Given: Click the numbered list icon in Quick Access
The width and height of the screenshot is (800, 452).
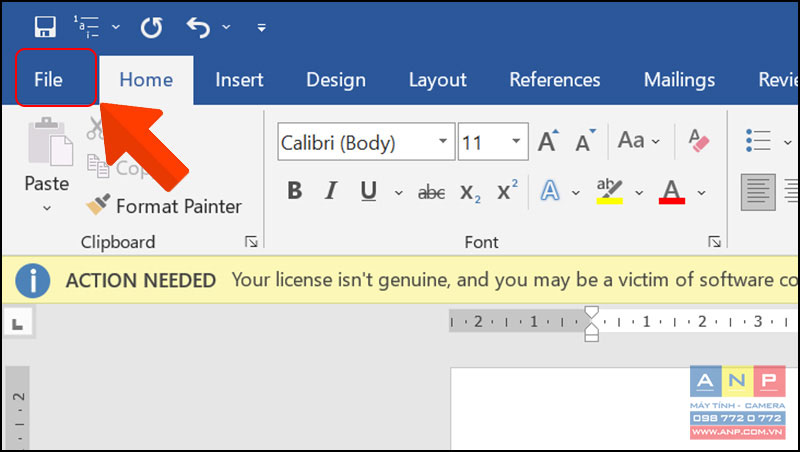Looking at the screenshot, I should click(86, 27).
